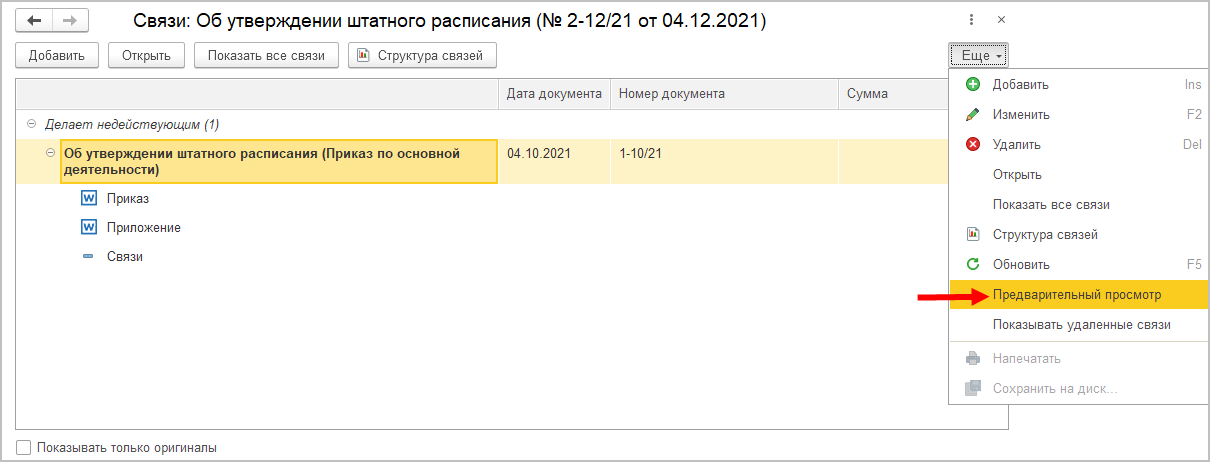This screenshot has height=462, width=1210.
Task: Click the Дата документа column header
Action: click(554, 94)
